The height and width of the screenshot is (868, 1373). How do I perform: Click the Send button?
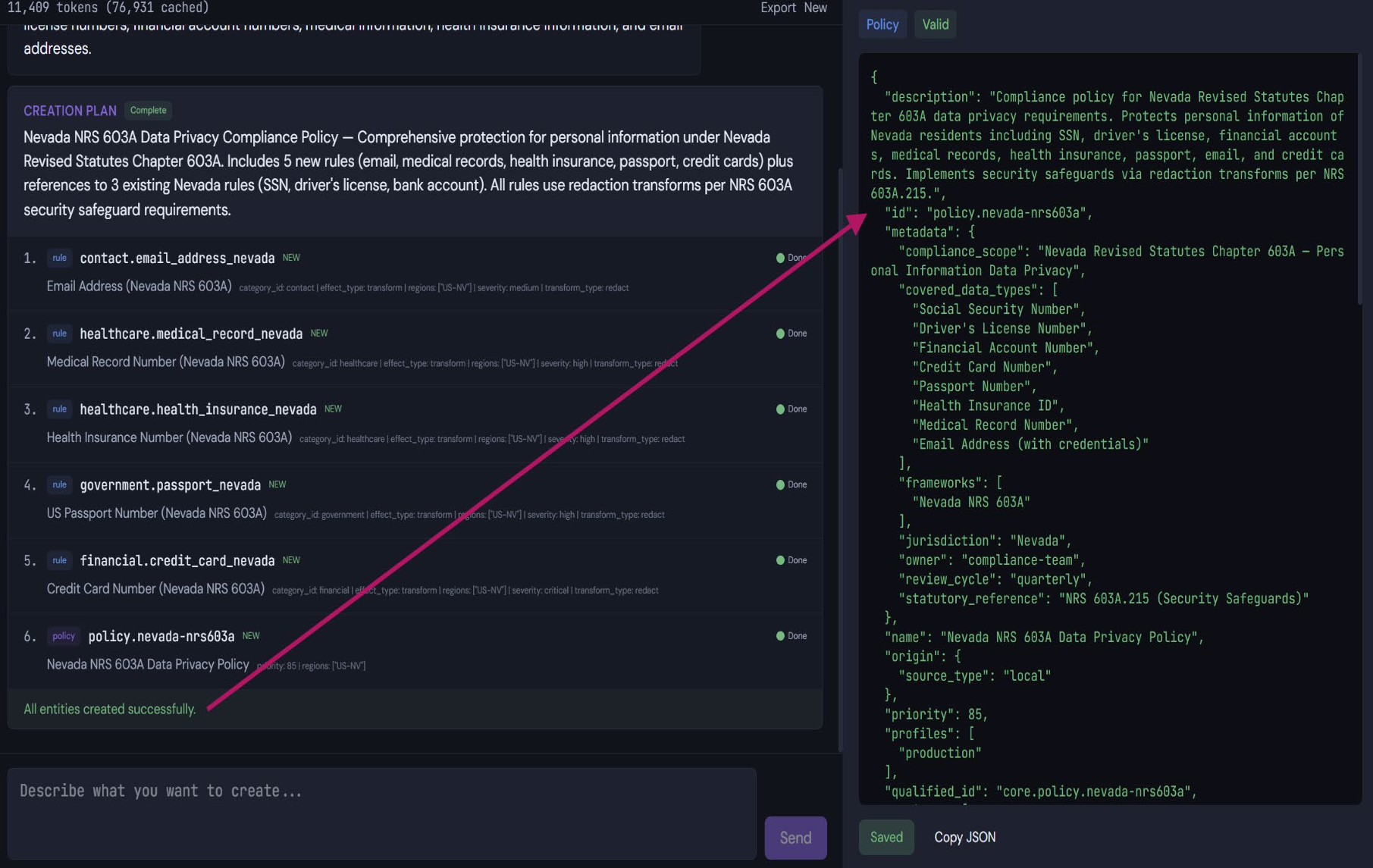point(795,837)
